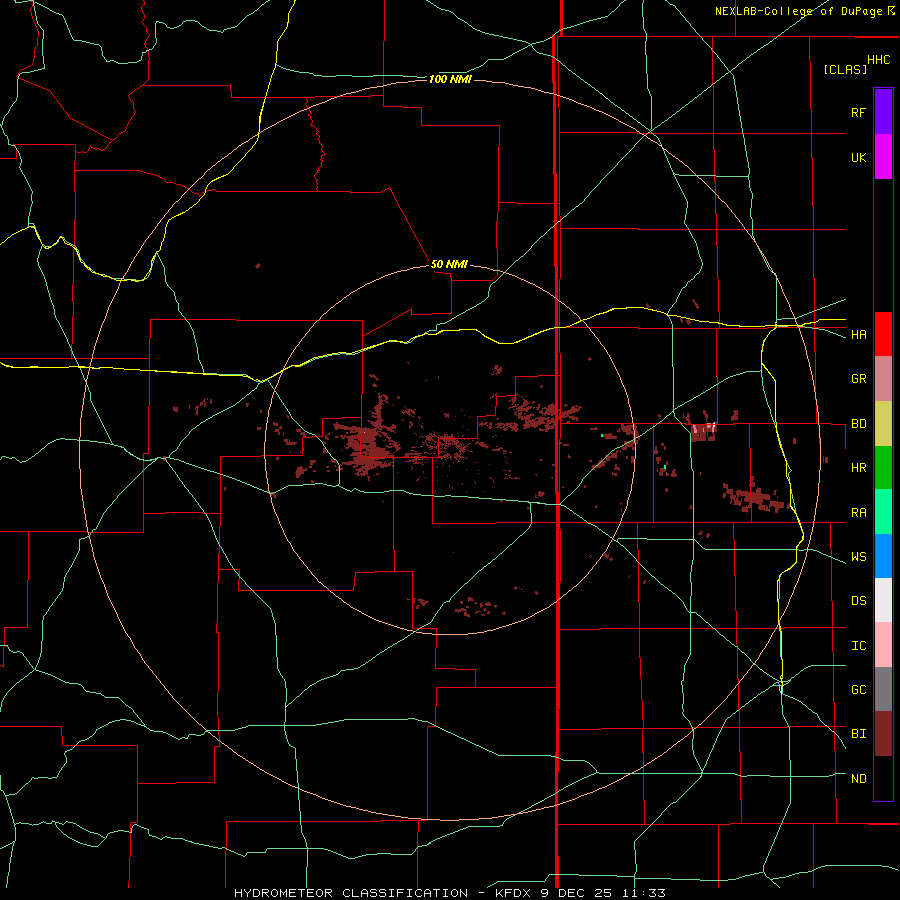Click the BI dark red legend swatch
The image size is (900, 900).
tap(883, 734)
